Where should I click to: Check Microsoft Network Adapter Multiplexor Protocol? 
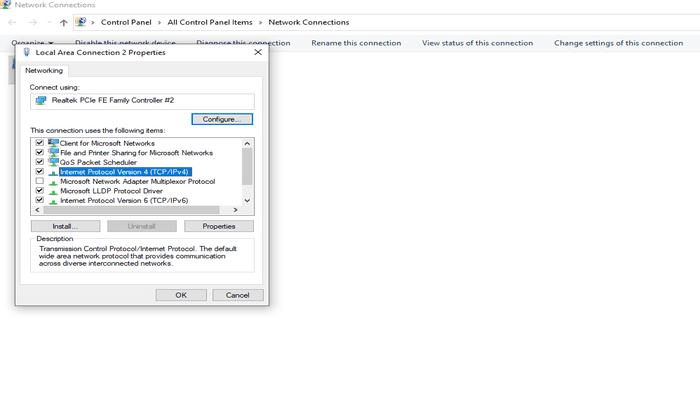pyautogui.click(x=40, y=181)
